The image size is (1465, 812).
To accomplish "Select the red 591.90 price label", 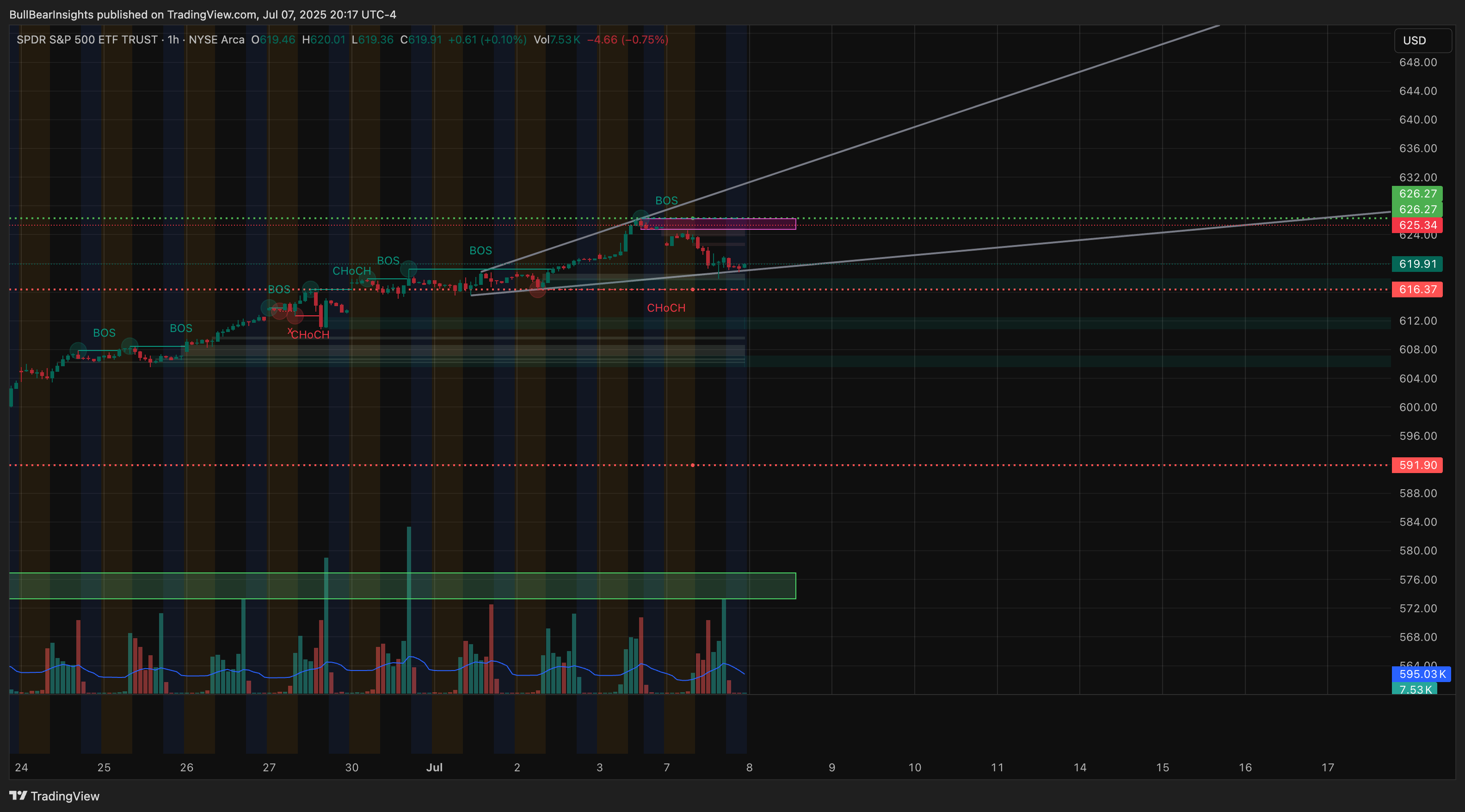I will click(x=1416, y=465).
